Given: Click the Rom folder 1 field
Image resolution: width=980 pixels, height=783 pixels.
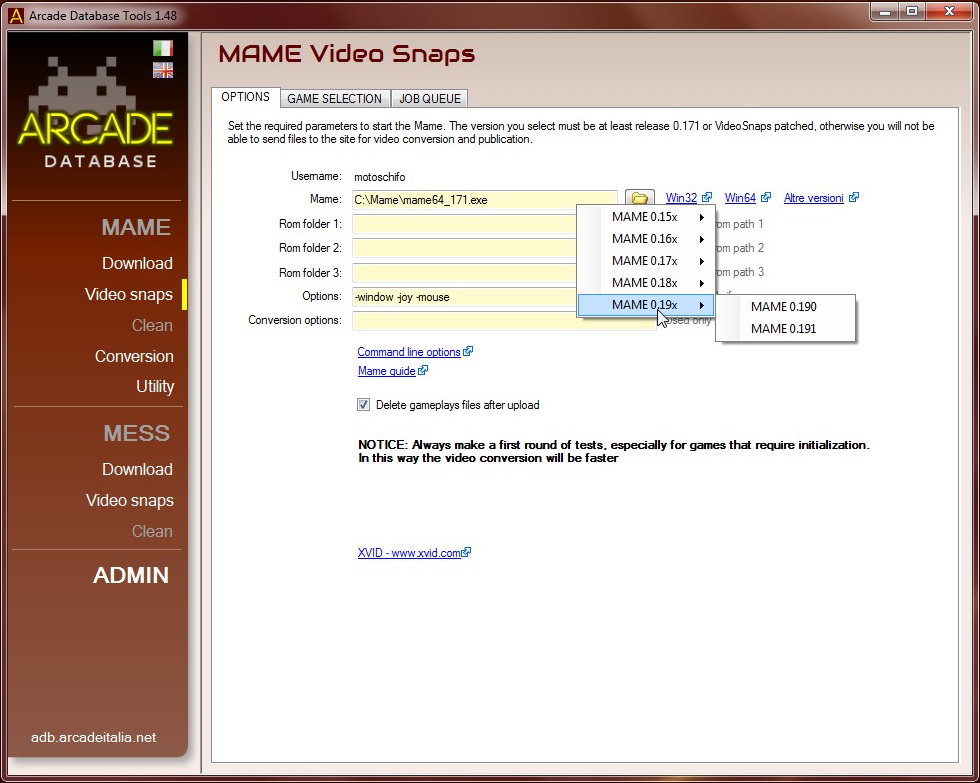Looking at the screenshot, I should (x=464, y=224).
